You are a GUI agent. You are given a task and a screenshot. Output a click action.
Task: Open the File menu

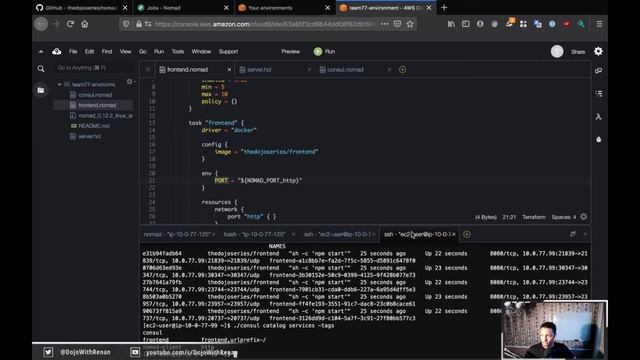[73, 51]
